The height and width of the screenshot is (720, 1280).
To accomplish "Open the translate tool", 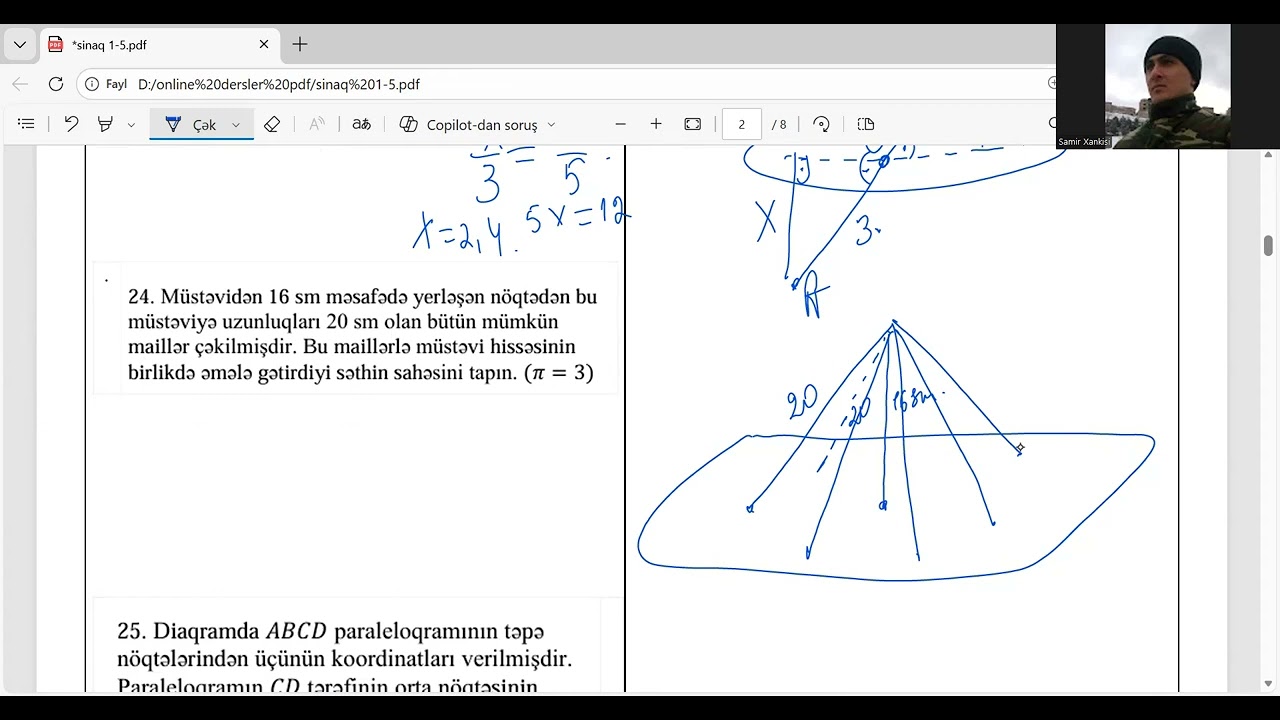I will (x=362, y=124).
